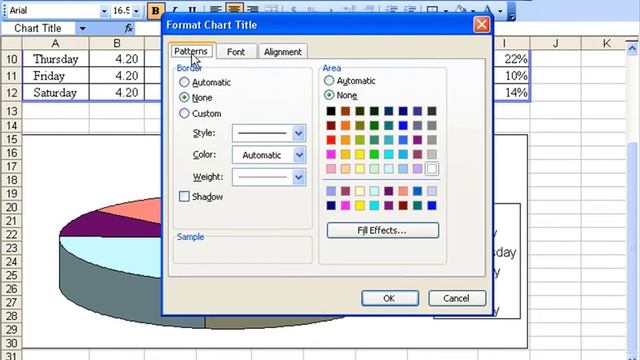Open the border Style dropdown
Screen dimensions: 640x360
click(x=299, y=133)
